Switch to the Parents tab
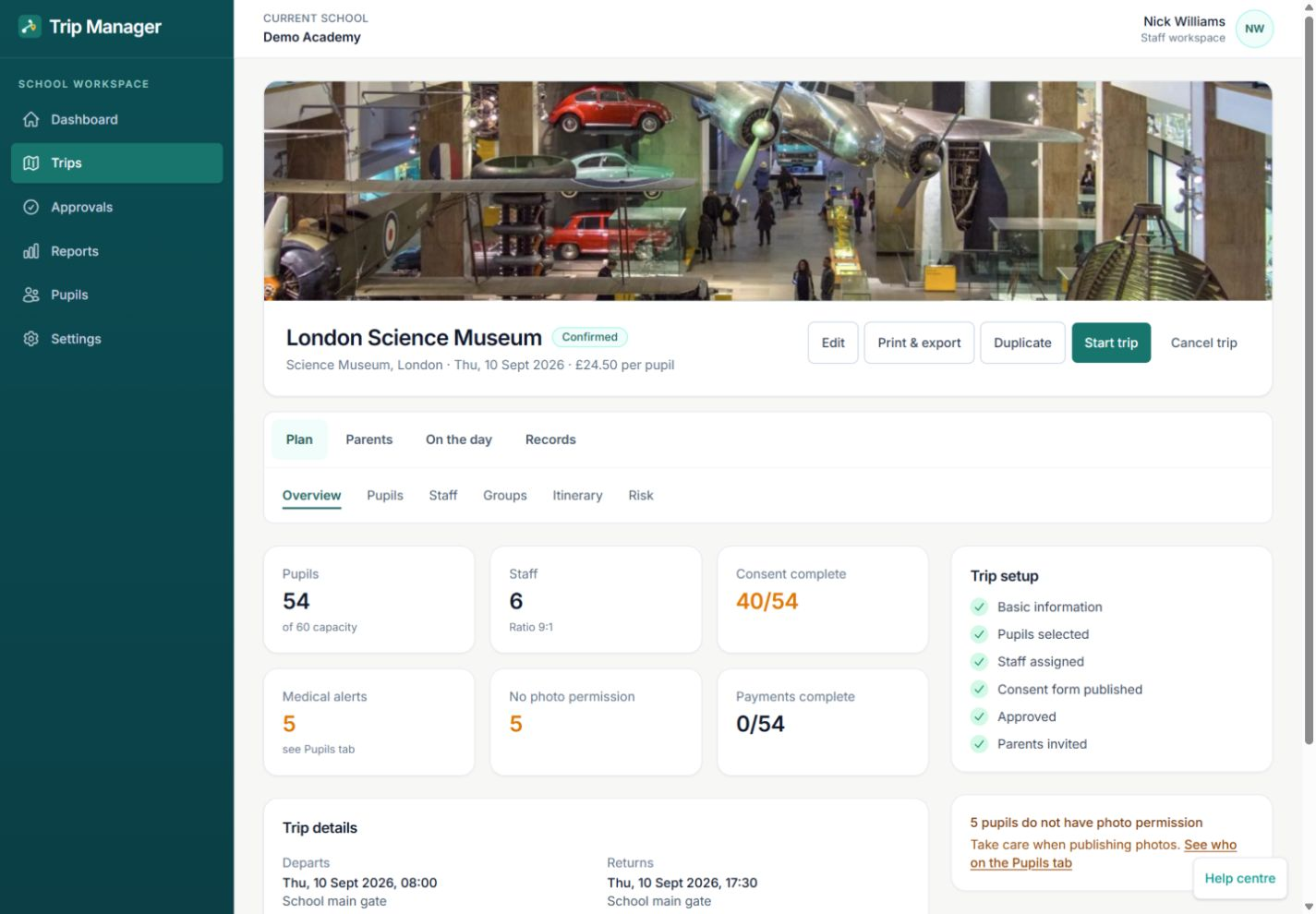Image resolution: width=1316 pixels, height=914 pixels. 369,439
